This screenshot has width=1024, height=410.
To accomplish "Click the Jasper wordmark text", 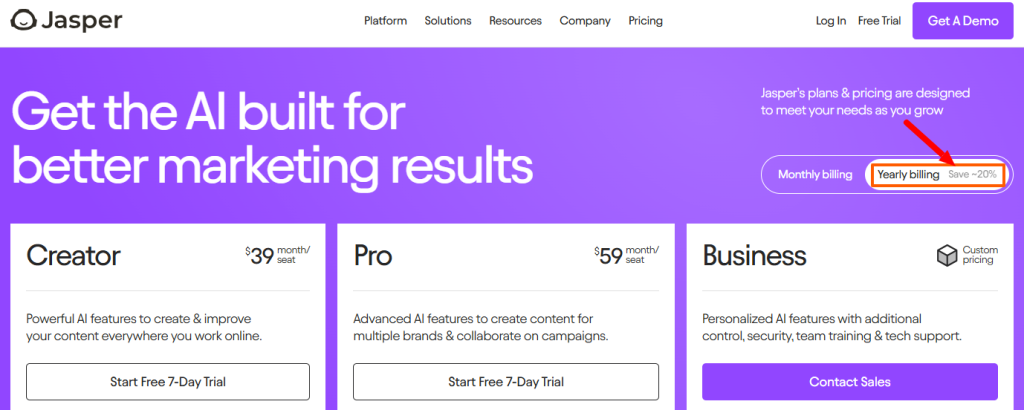I will click(x=82, y=21).
